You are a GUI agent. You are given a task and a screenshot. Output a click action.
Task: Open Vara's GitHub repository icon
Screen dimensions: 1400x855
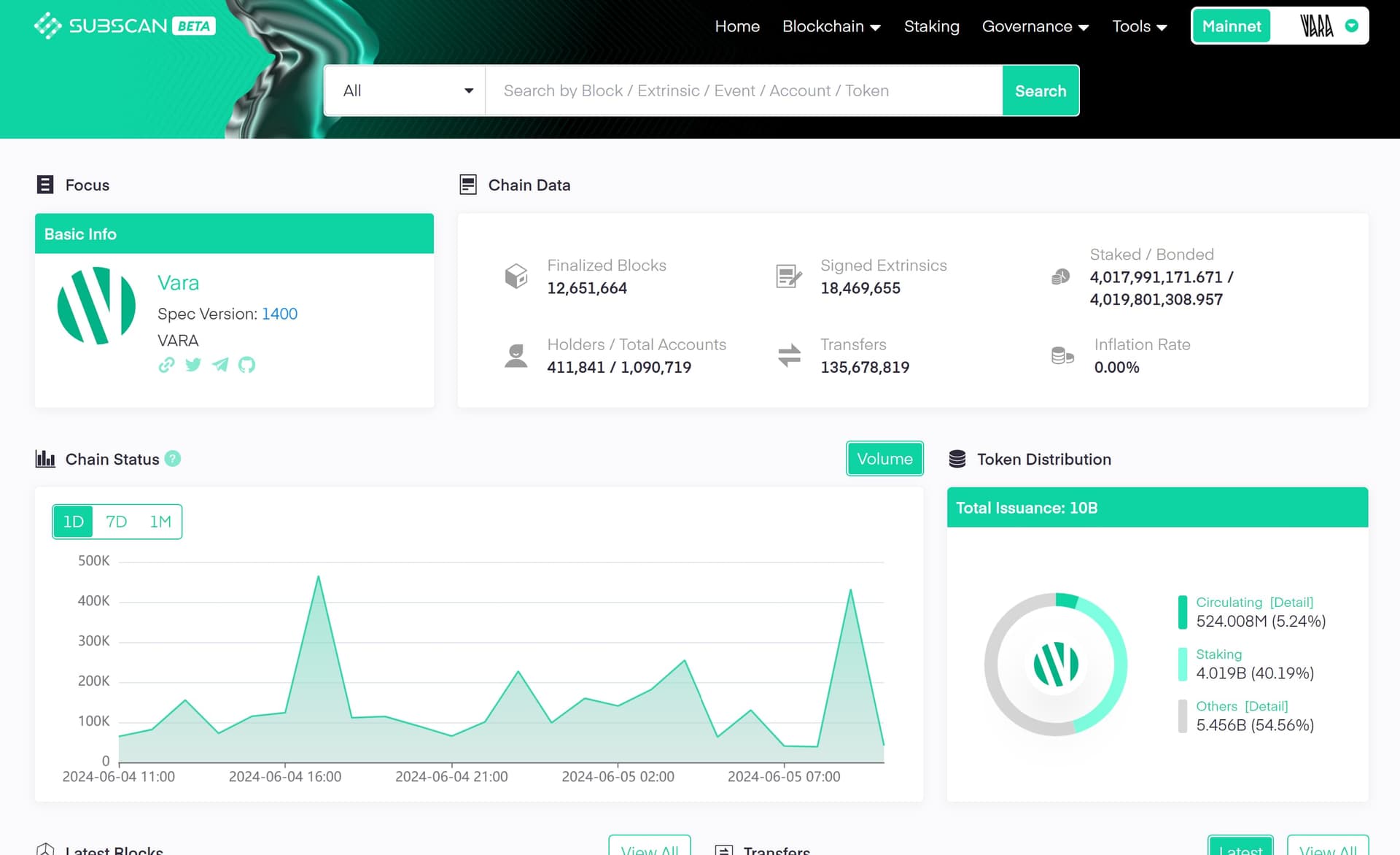point(247,365)
